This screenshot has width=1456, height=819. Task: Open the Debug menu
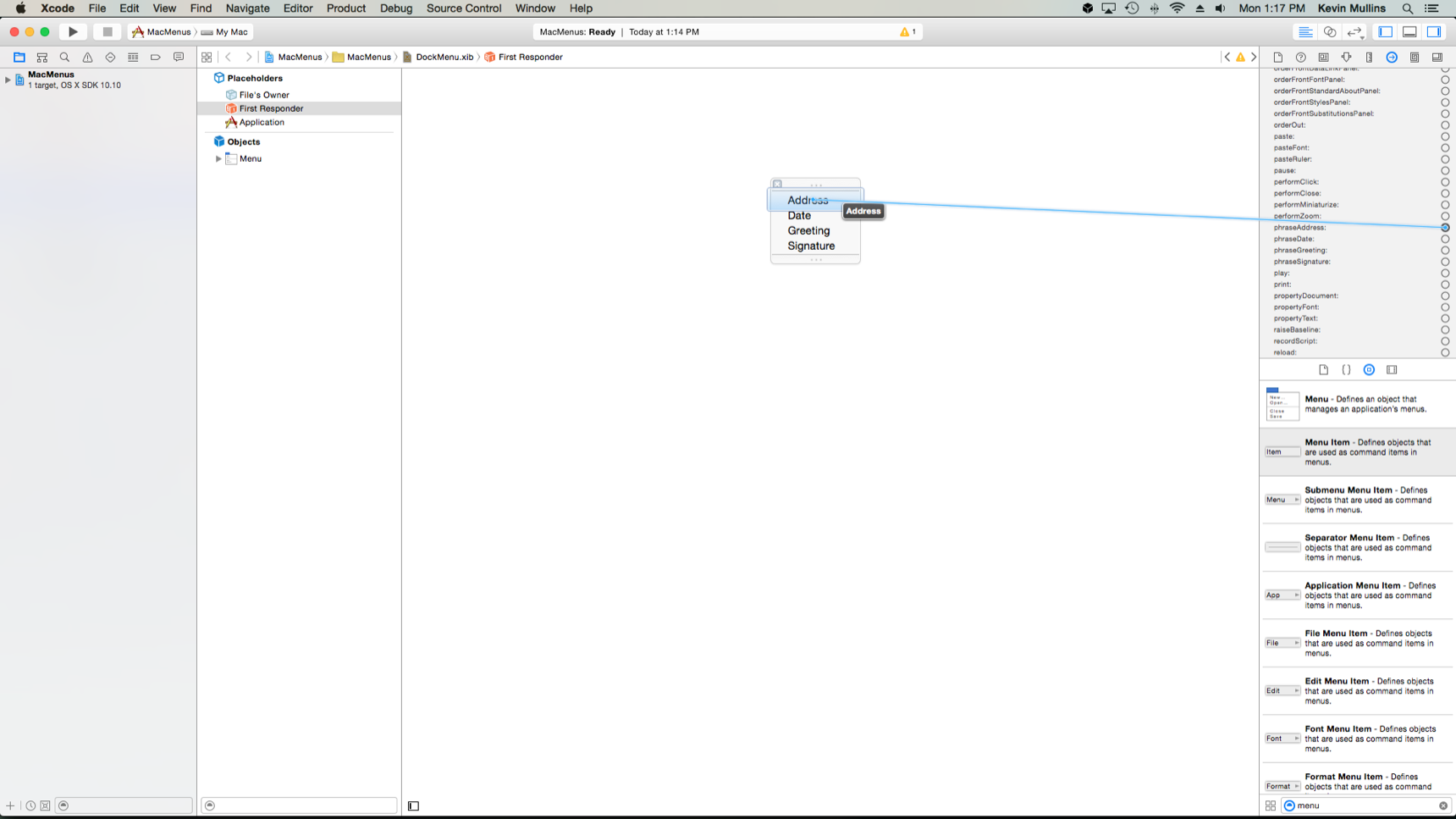[396, 8]
